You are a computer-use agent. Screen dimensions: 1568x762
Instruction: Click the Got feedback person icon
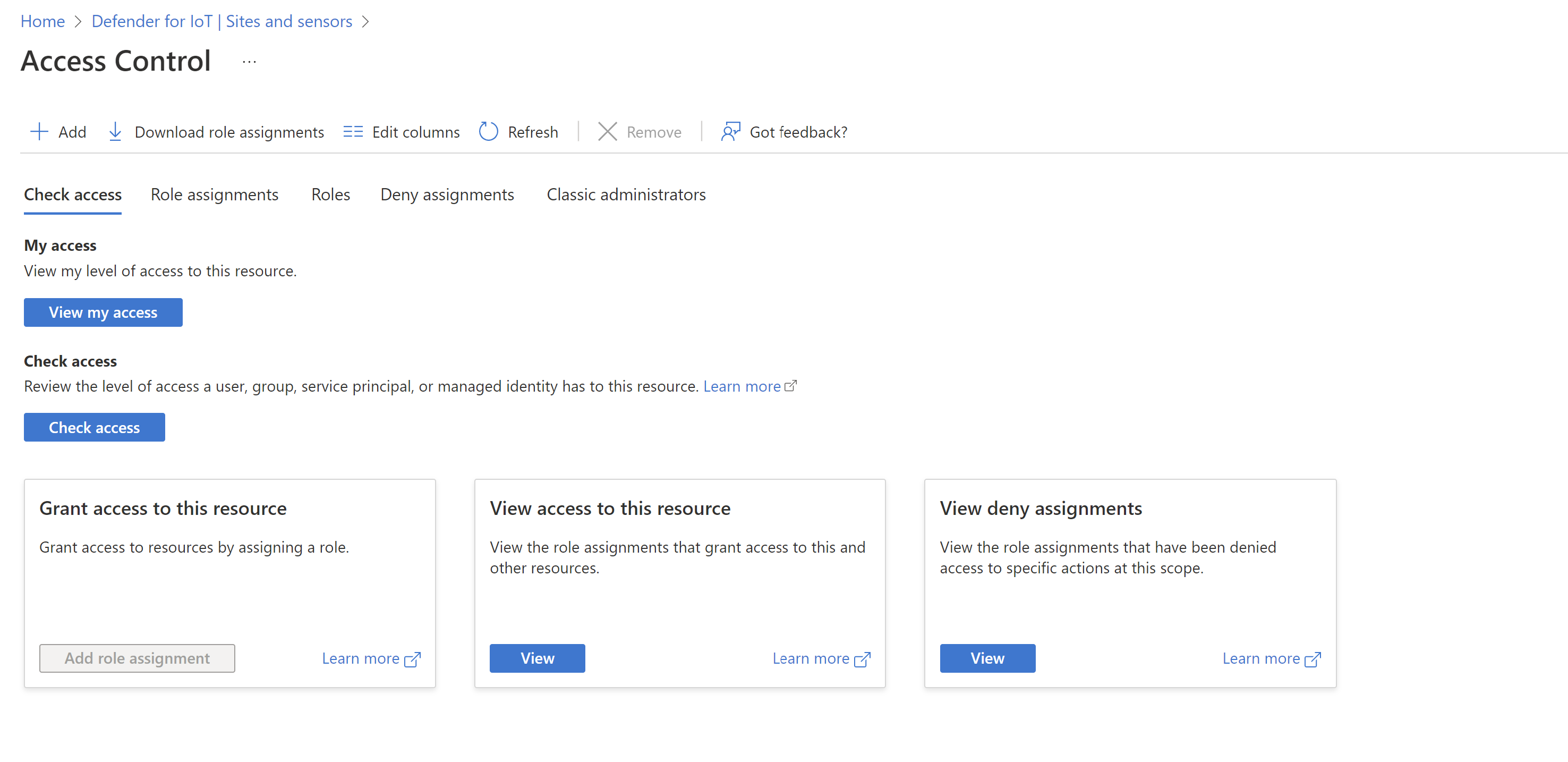tap(730, 132)
